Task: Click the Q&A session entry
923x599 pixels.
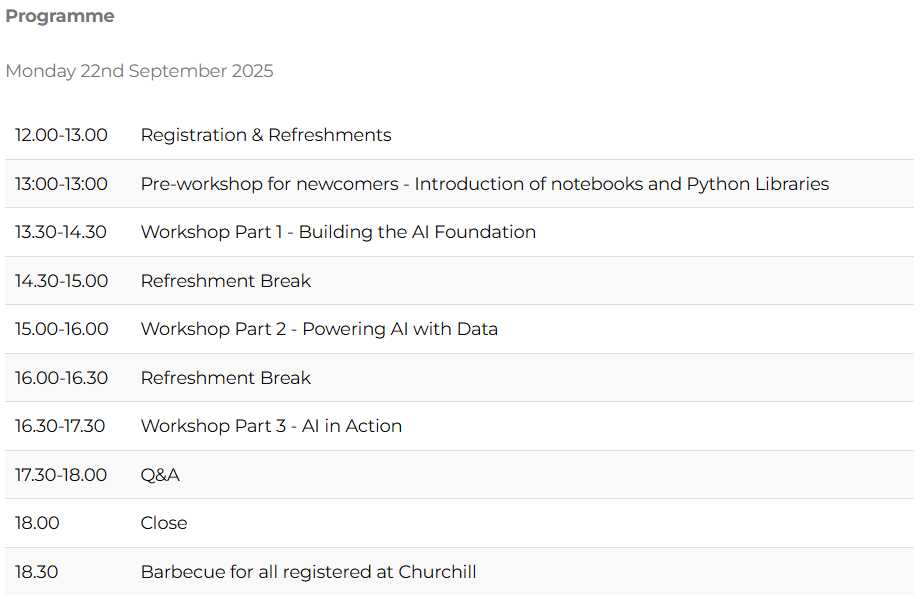Action: pos(160,475)
